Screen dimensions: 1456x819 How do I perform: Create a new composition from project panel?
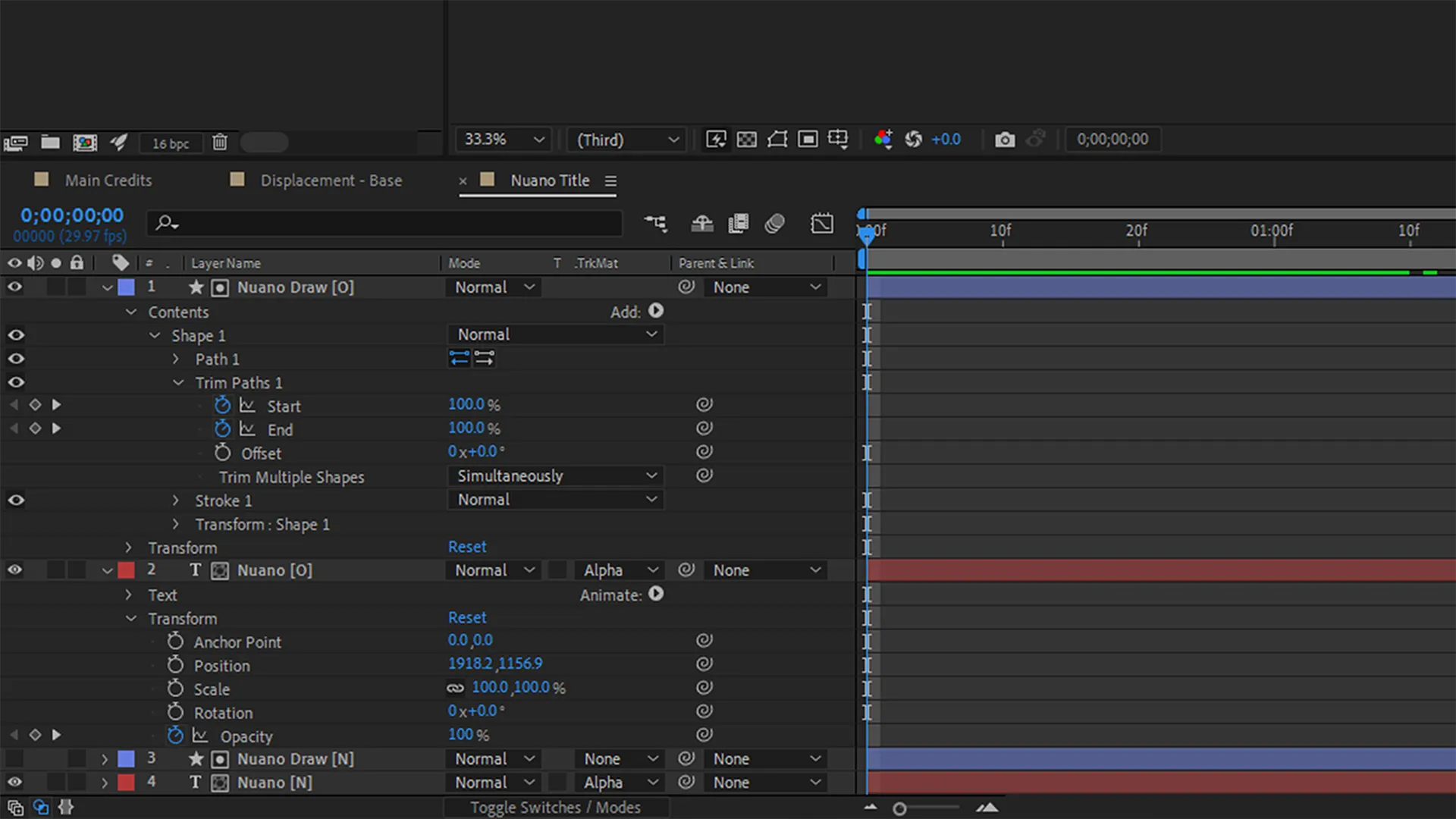85,143
